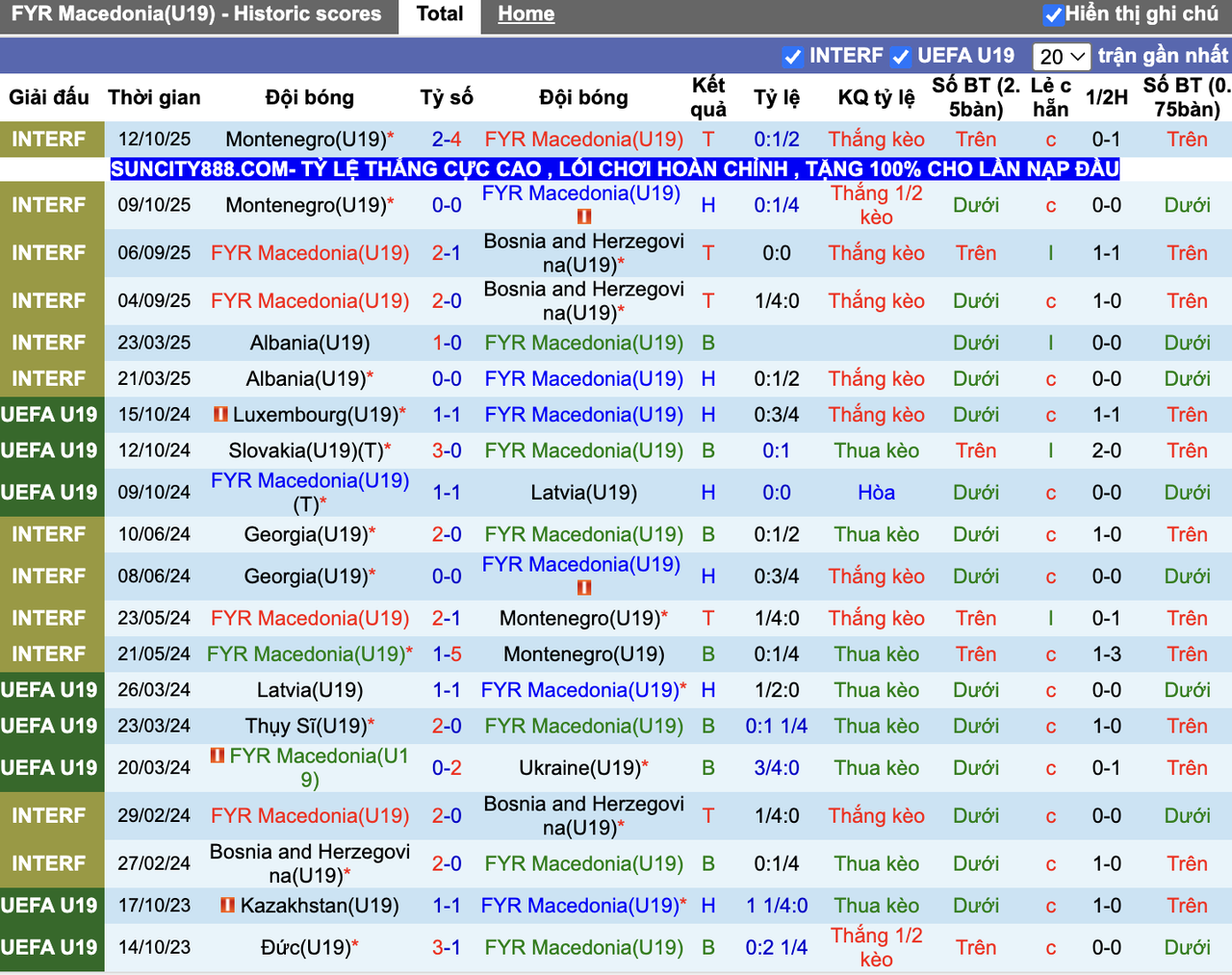Open Latvia(U19) team in the 09/10/24 match
The height and width of the screenshot is (975, 1232).
point(584,493)
